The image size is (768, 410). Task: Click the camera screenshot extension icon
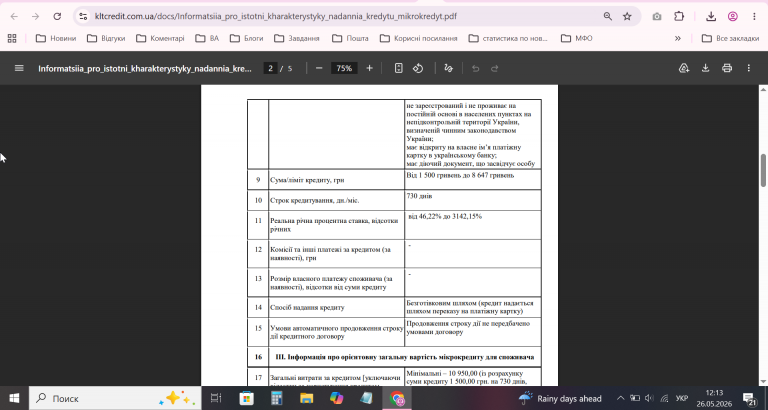tap(657, 16)
